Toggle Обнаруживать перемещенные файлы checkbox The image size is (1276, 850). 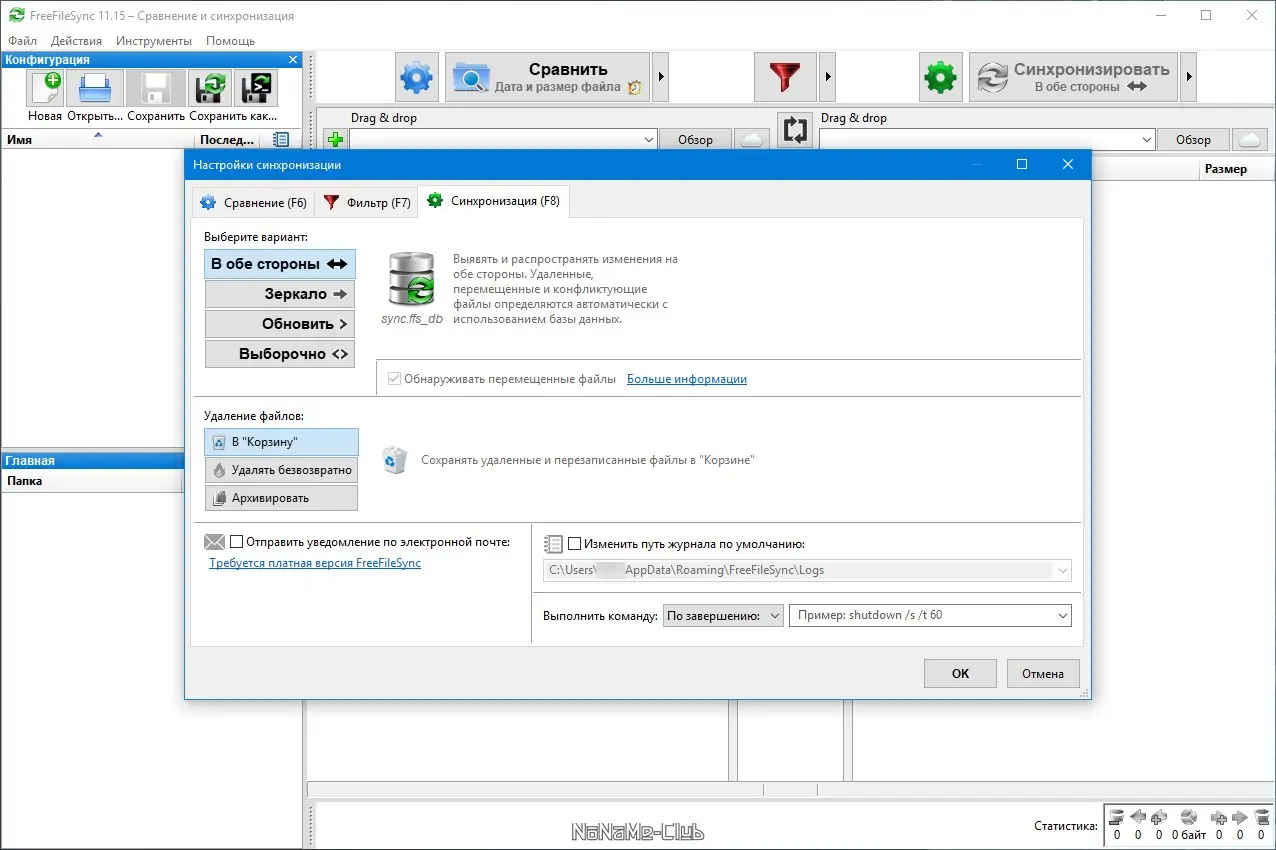(x=394, y=379)
